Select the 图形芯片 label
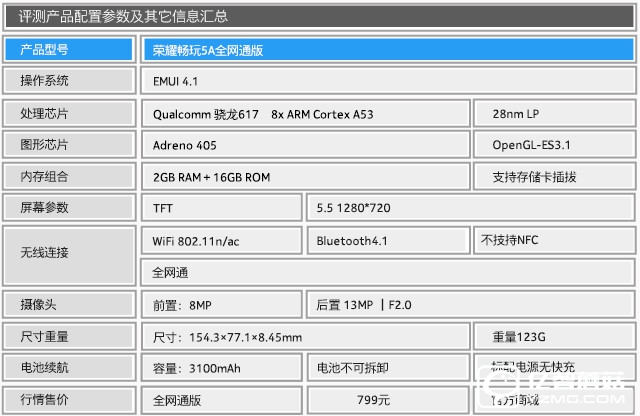This screenshot has height=416, width=640. pos(69,144)
